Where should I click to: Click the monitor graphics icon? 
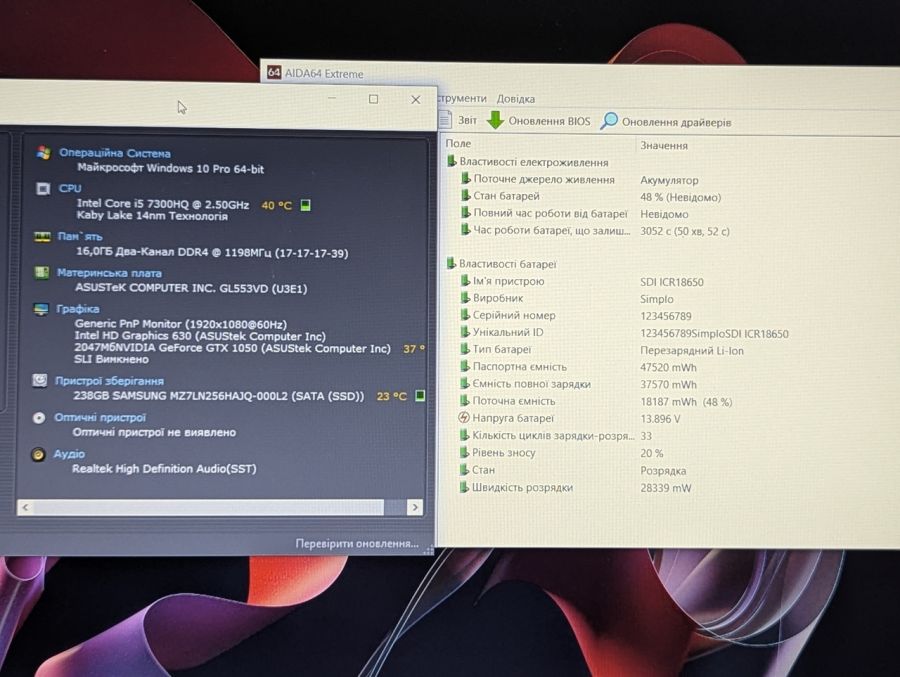(41, 309)
